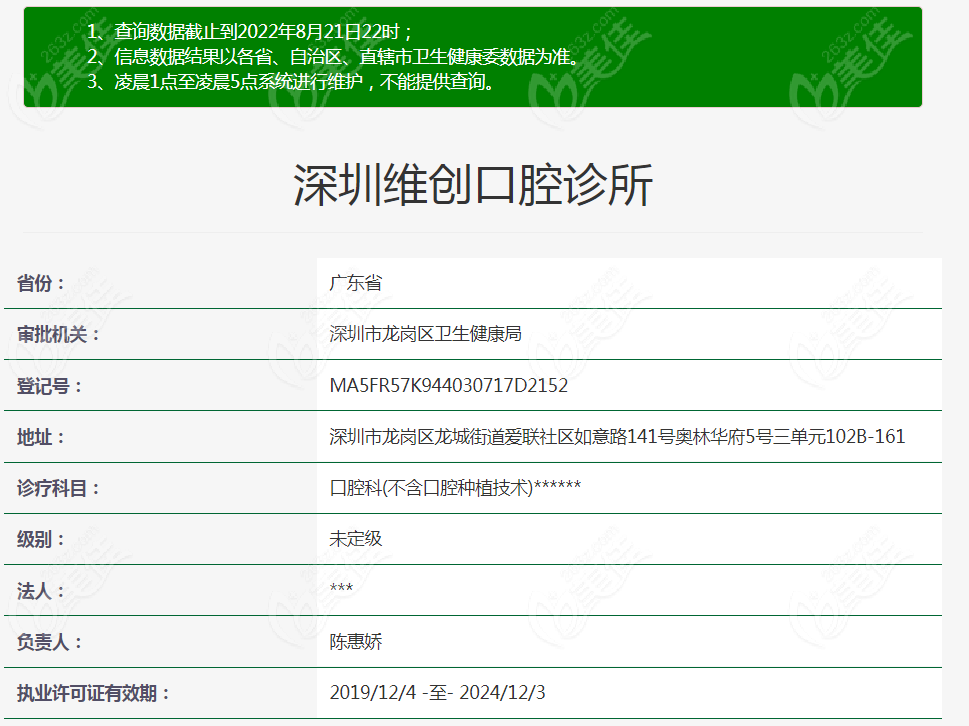Select the notice about 凌晨1点至凌晨5点系统进行维护
This screenshot has height=726, width=969.
(x=290, y=82)
